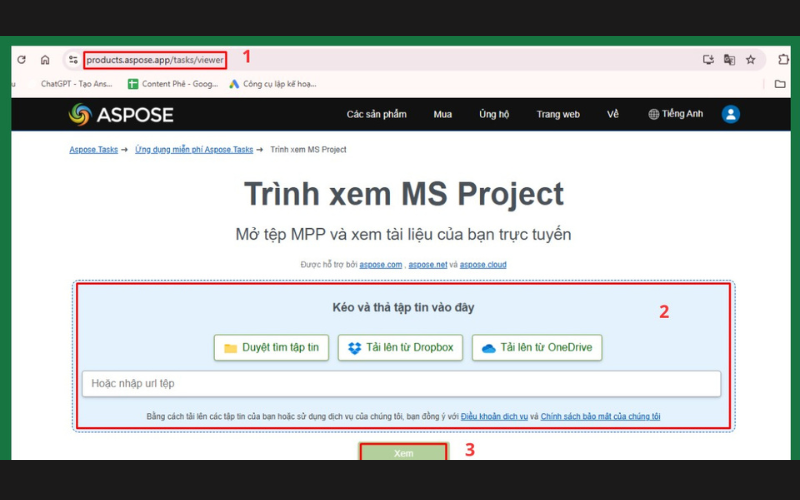Open the all bookmarks folder icon
The image size is (800, 500).
780,84
